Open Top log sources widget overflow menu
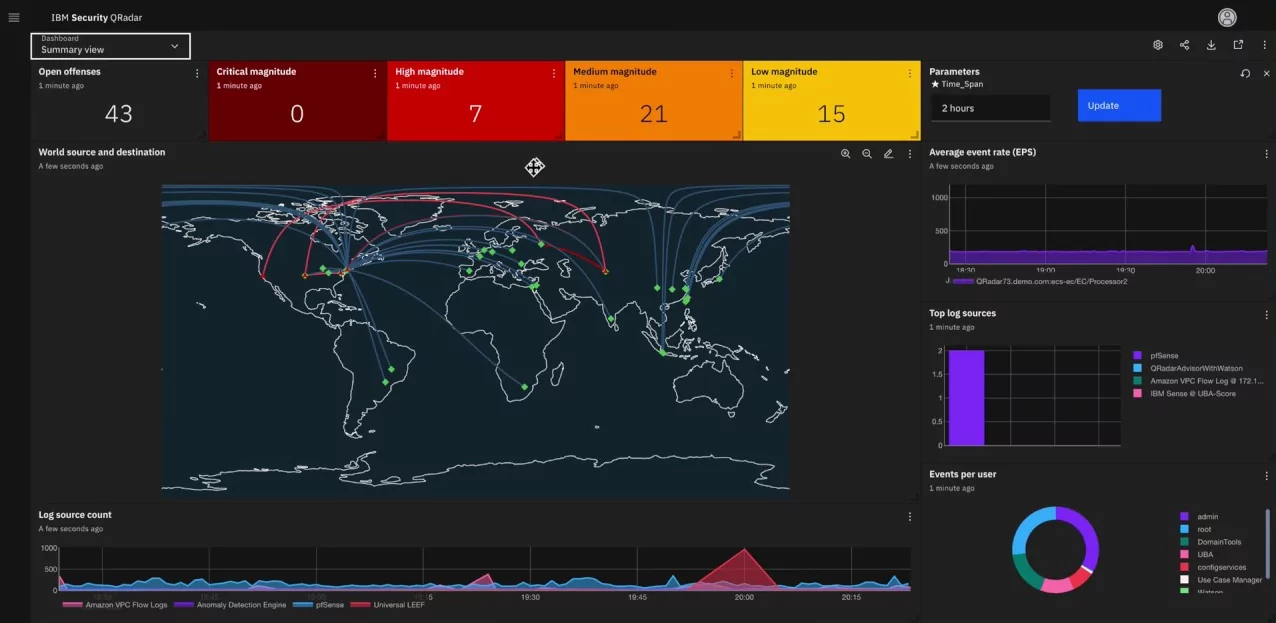1276x623 pixels. tap(1267, 315)
